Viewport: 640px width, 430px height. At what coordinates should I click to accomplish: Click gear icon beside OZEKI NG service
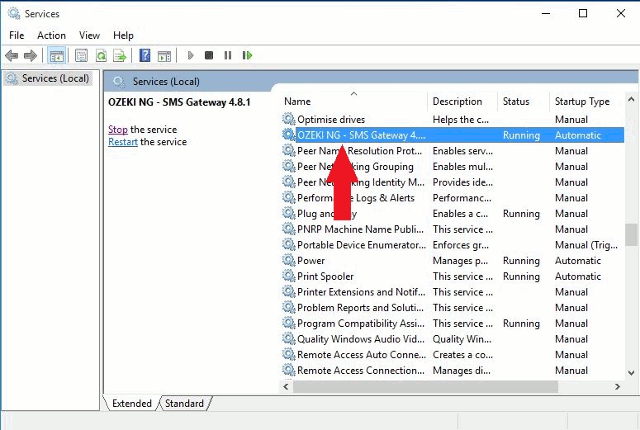(289, 135)
